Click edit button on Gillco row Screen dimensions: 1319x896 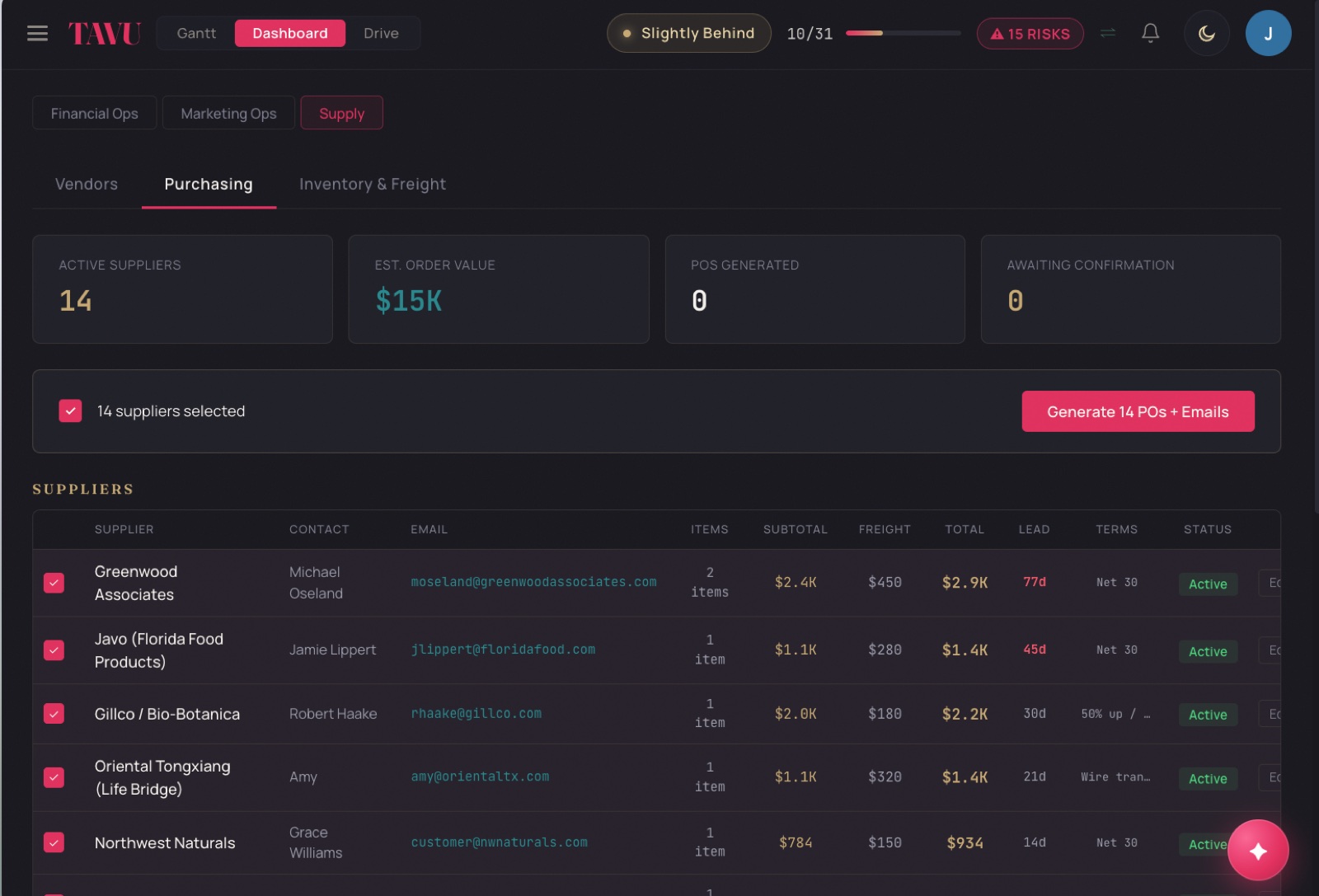1270,714
